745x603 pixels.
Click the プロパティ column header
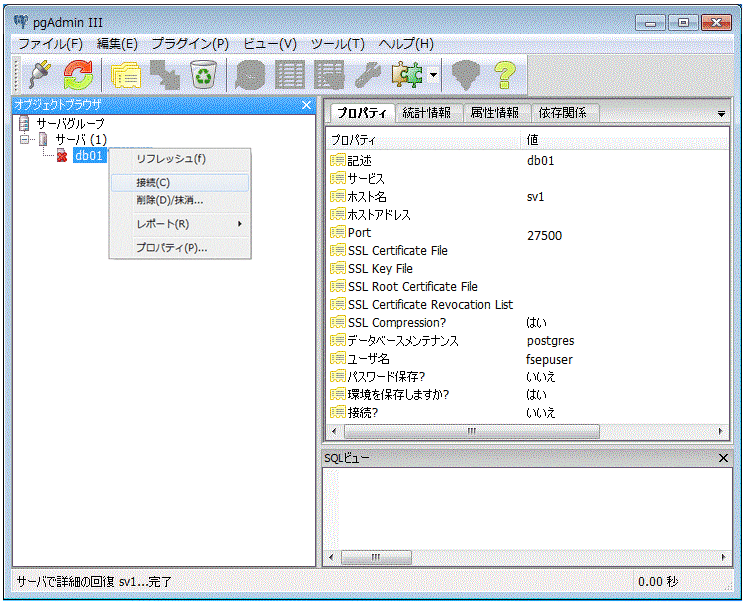coord(424,140)
